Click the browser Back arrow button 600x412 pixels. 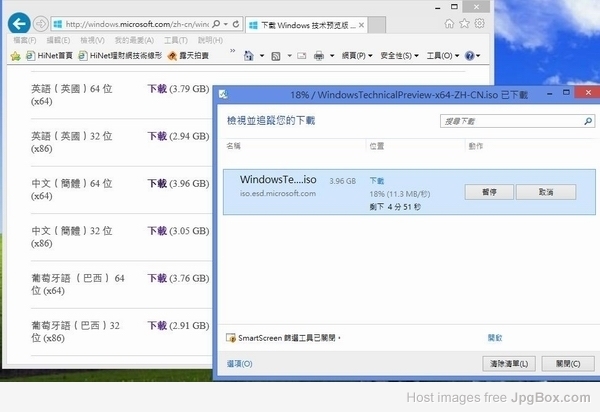coord(16,21)
